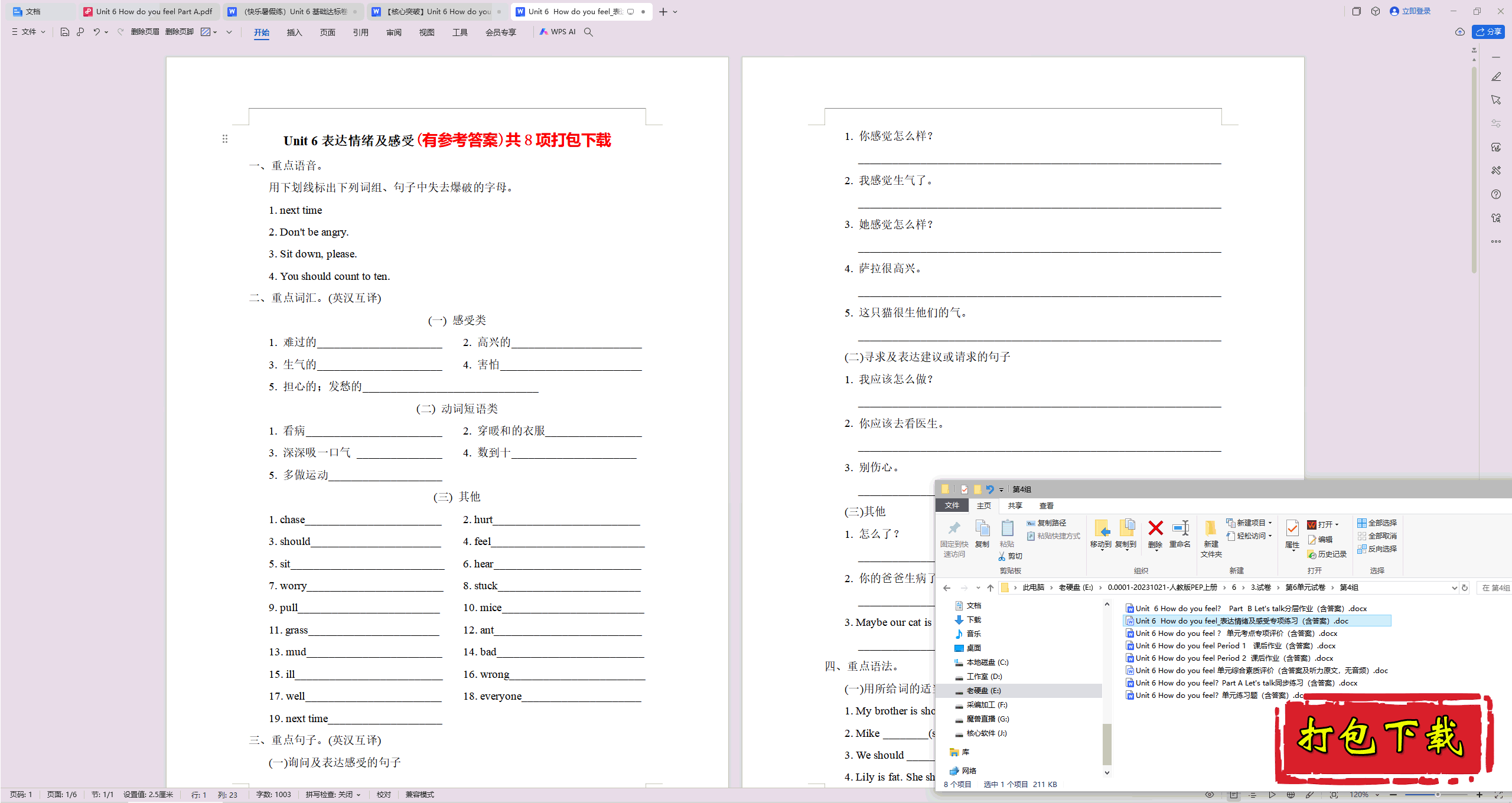Screen dimensions: 1512x803
Task: Click the eye reading mode icon in status bar
Action: pyautogui.click(x=1210, y=795)
